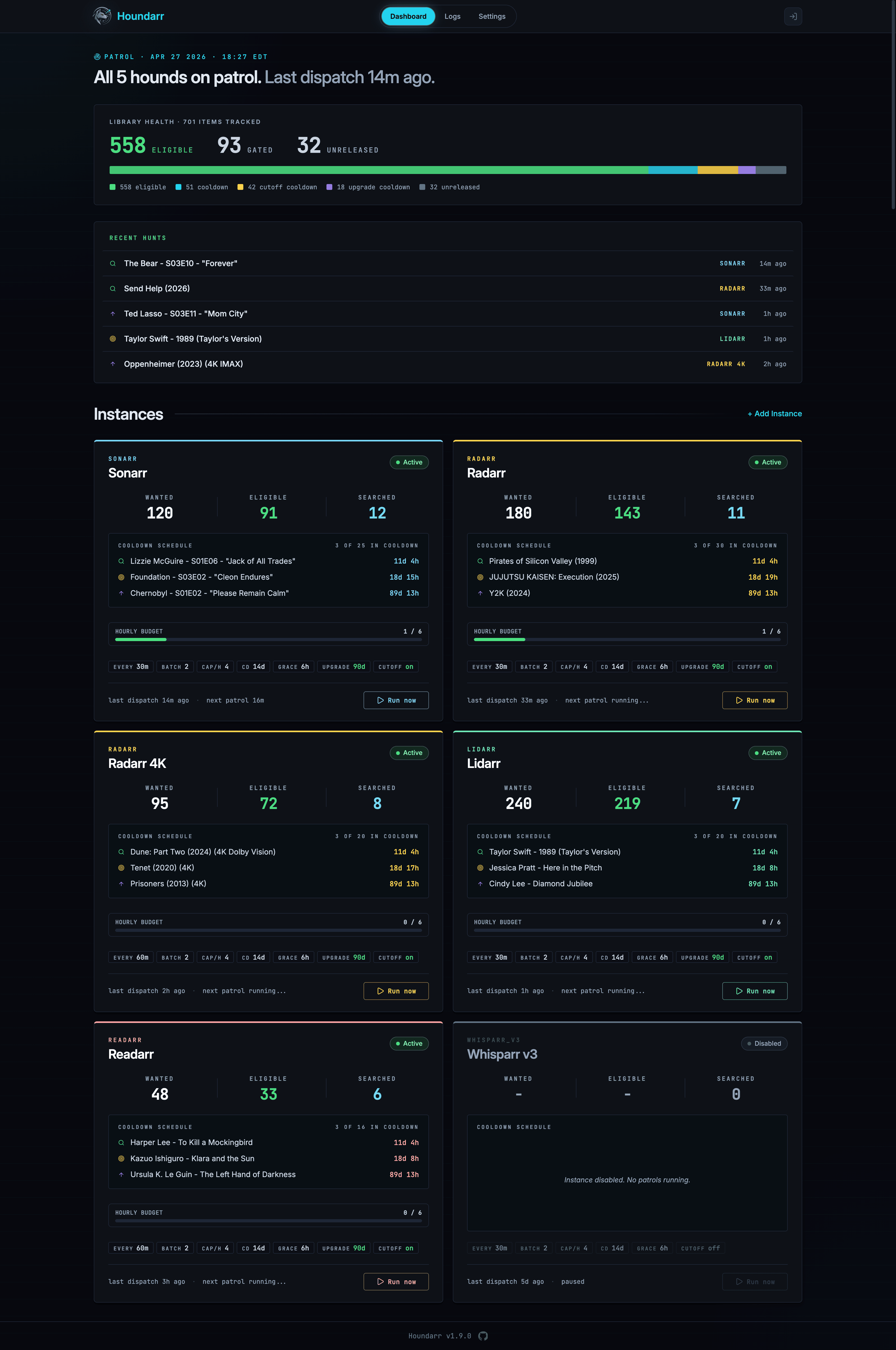Click the page vertical scrollbar thumb
This screenshot has width=896, height=1350.
click(893, 106)
